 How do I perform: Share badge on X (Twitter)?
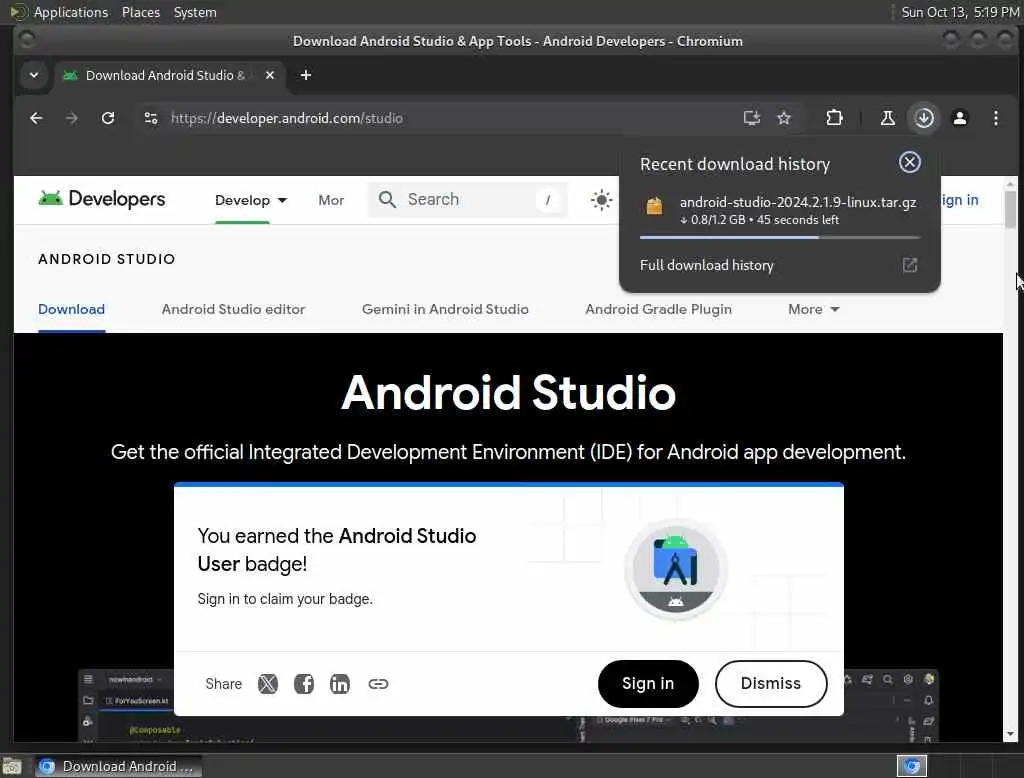pos(268,684)
